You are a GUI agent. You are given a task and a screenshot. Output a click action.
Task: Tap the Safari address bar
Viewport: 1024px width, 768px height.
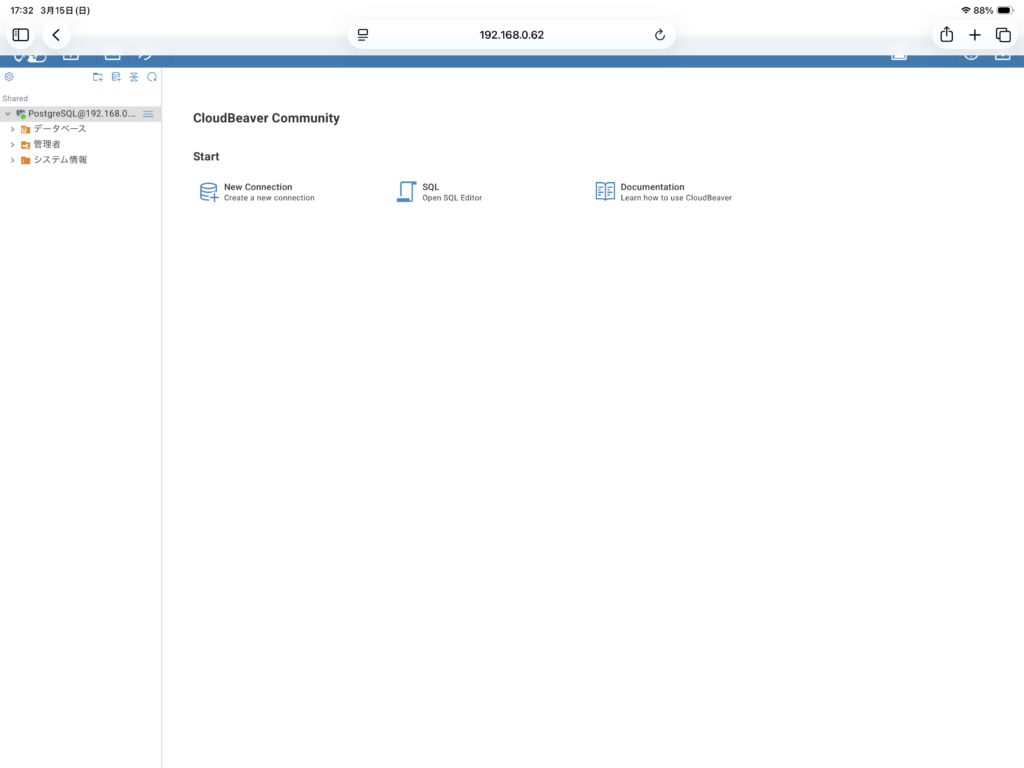coord(511,35)
